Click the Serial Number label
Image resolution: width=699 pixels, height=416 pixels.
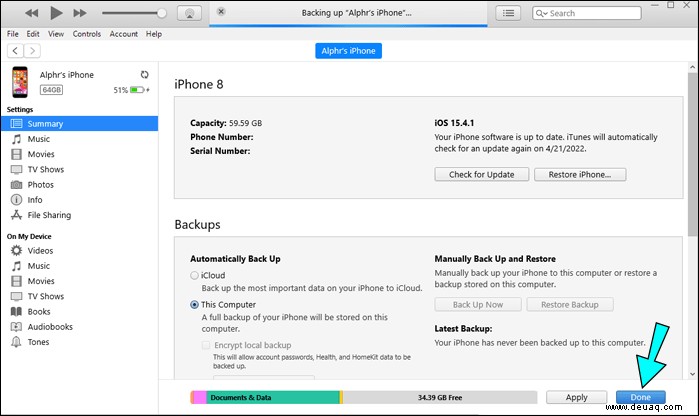click(x=220, y=151)
